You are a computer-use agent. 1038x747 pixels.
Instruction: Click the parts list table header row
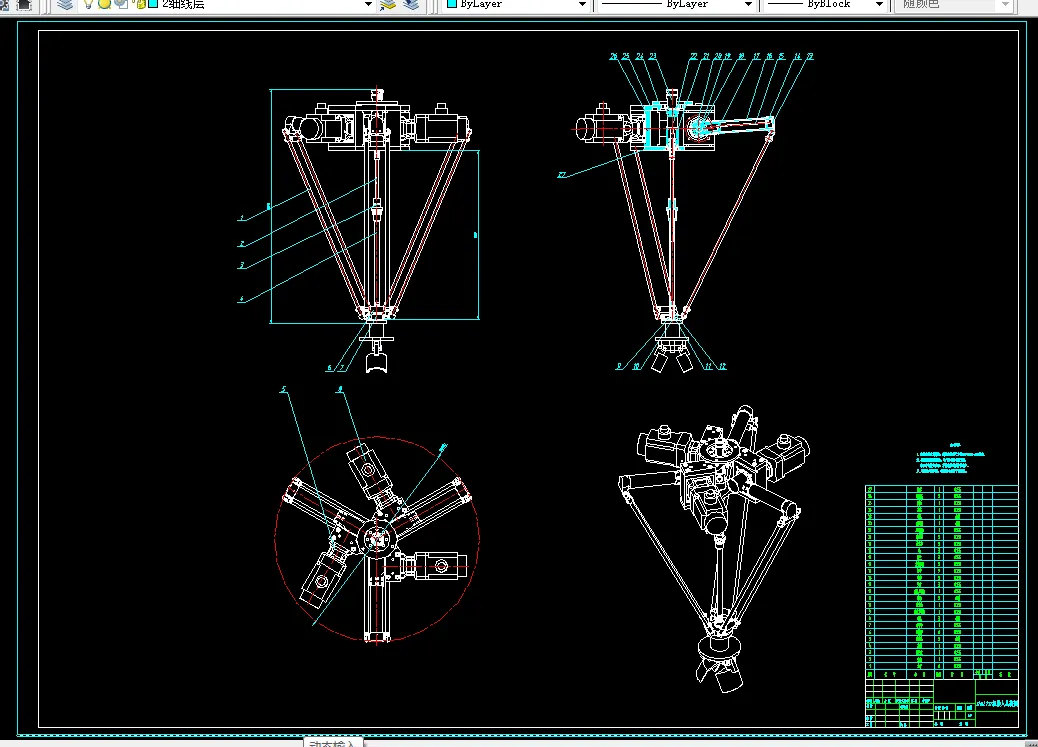tap(941, 674)
